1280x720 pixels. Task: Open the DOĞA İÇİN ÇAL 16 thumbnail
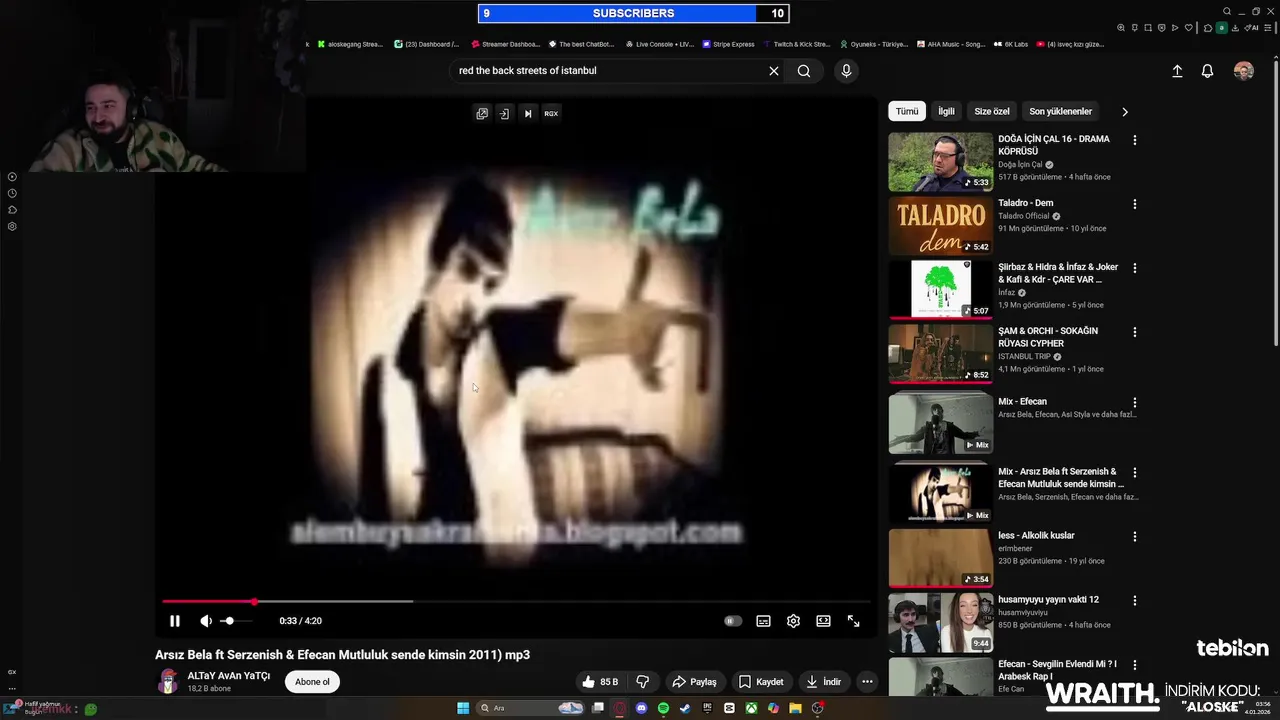pos(940,161)
